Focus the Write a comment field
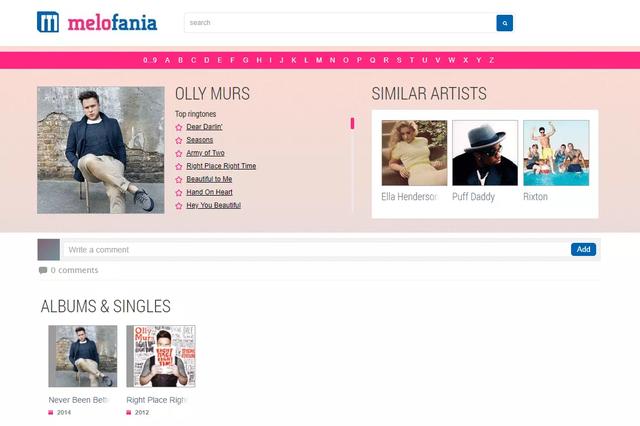640x426 pixels. click(315, 249)
